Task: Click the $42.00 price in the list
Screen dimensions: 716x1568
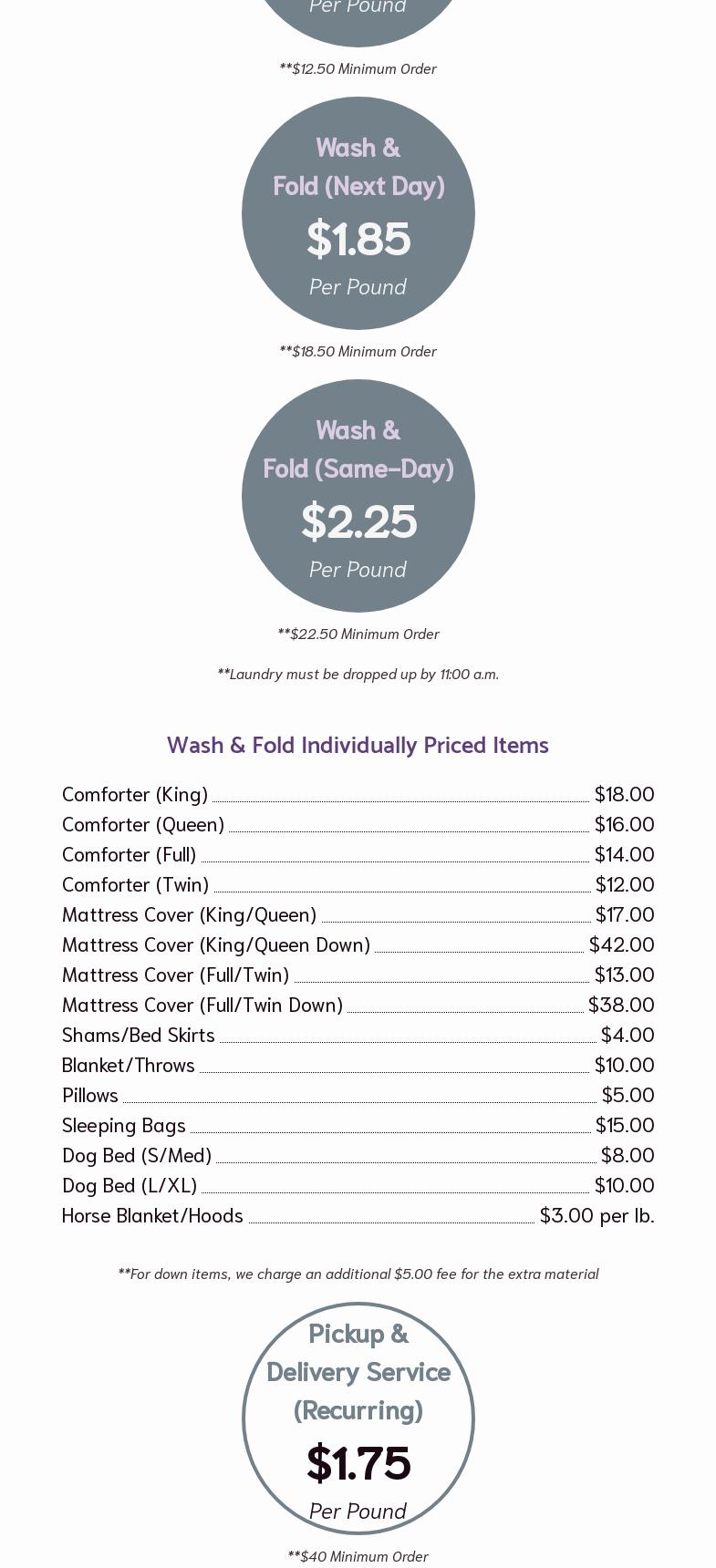Action: pos(621,944)
